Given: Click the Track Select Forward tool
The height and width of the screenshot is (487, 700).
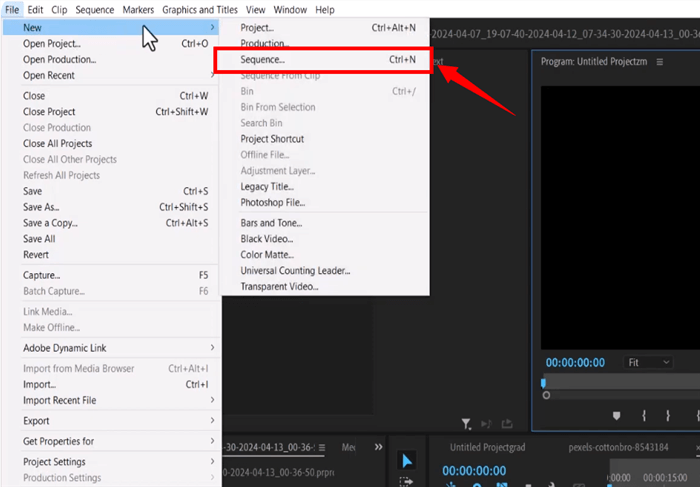Looking at the screenshot, I should coord(407,481).
